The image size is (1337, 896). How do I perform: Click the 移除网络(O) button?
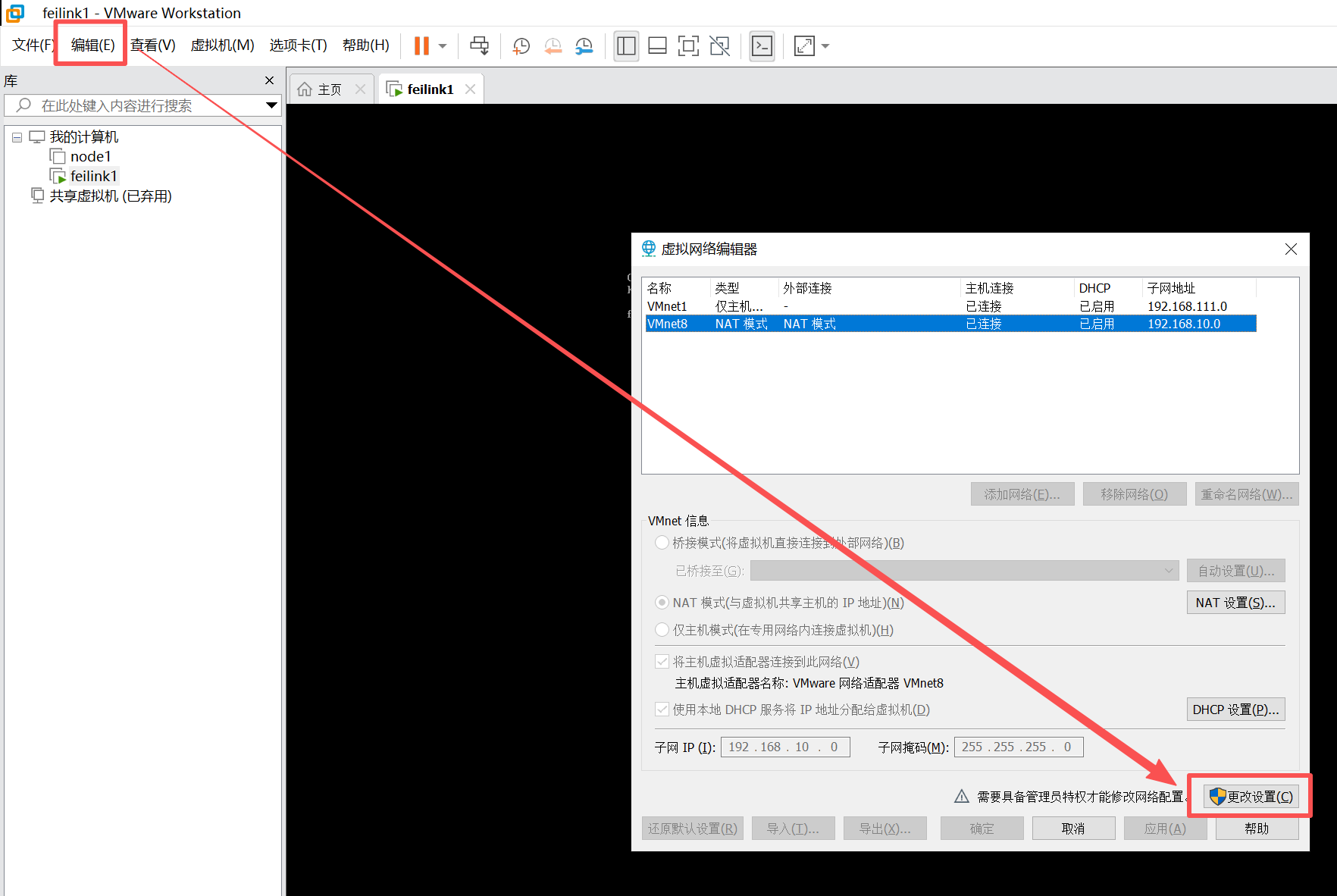point(1135,494)
